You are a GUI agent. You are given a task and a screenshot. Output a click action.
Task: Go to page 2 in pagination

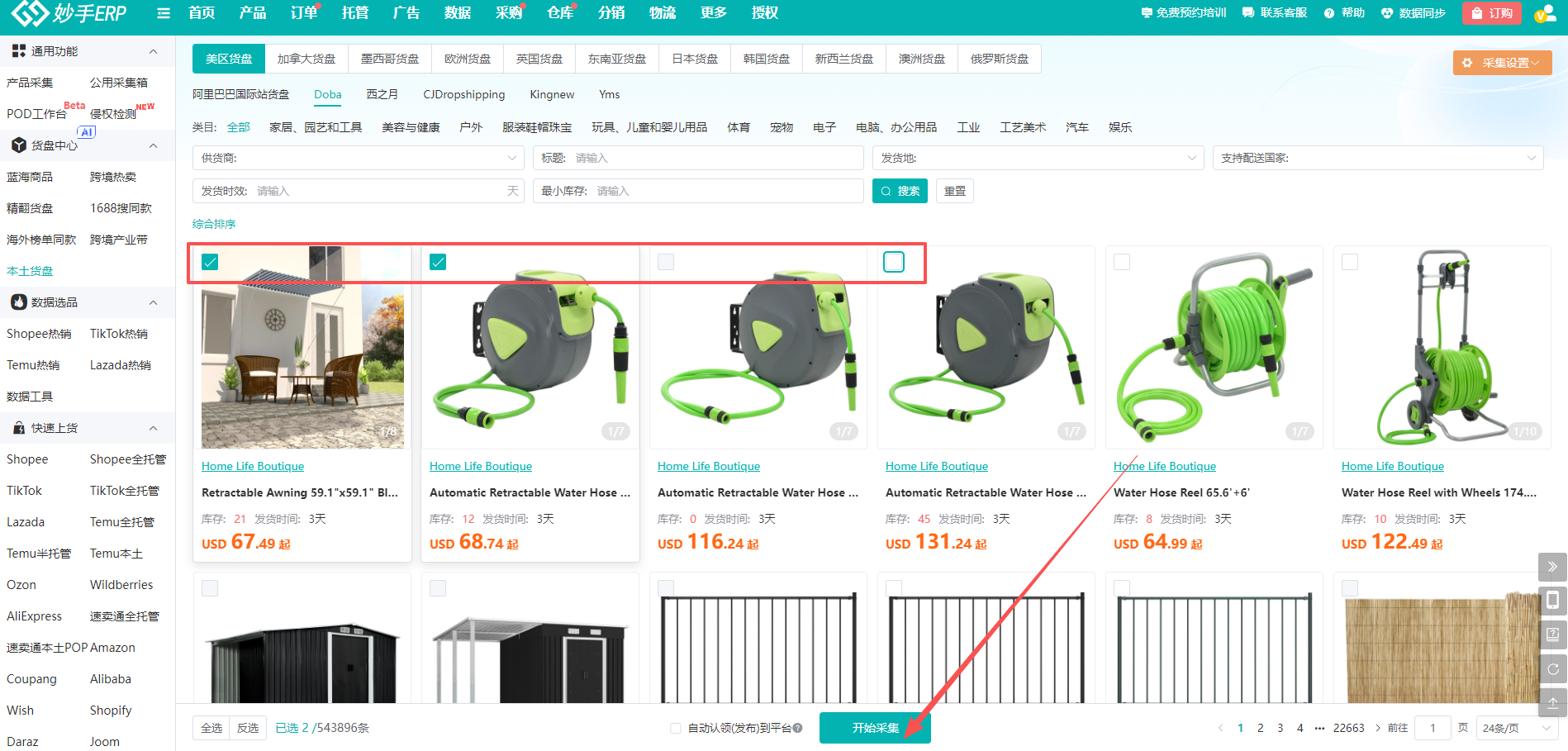tap(1261, 728)
